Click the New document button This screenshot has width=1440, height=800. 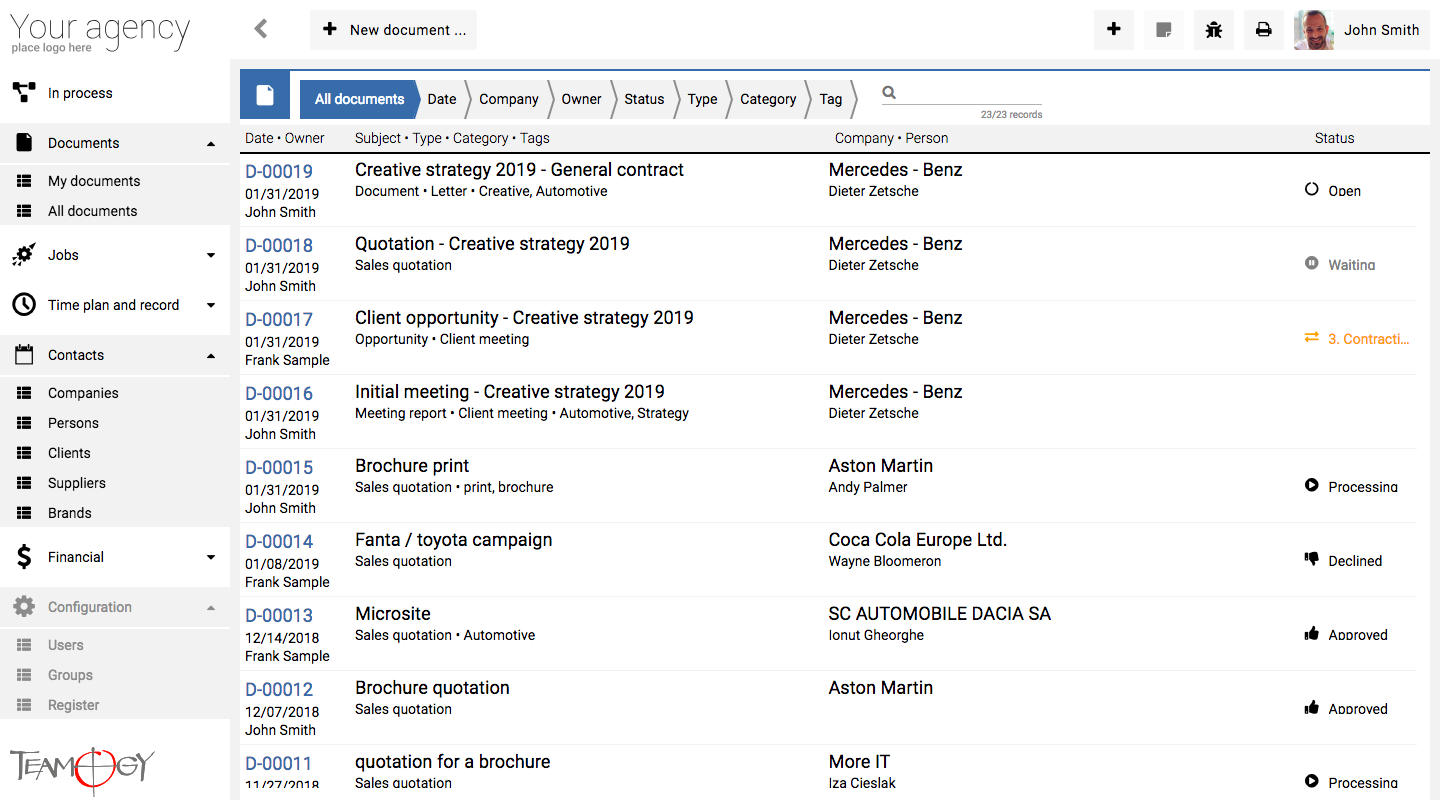393,30
